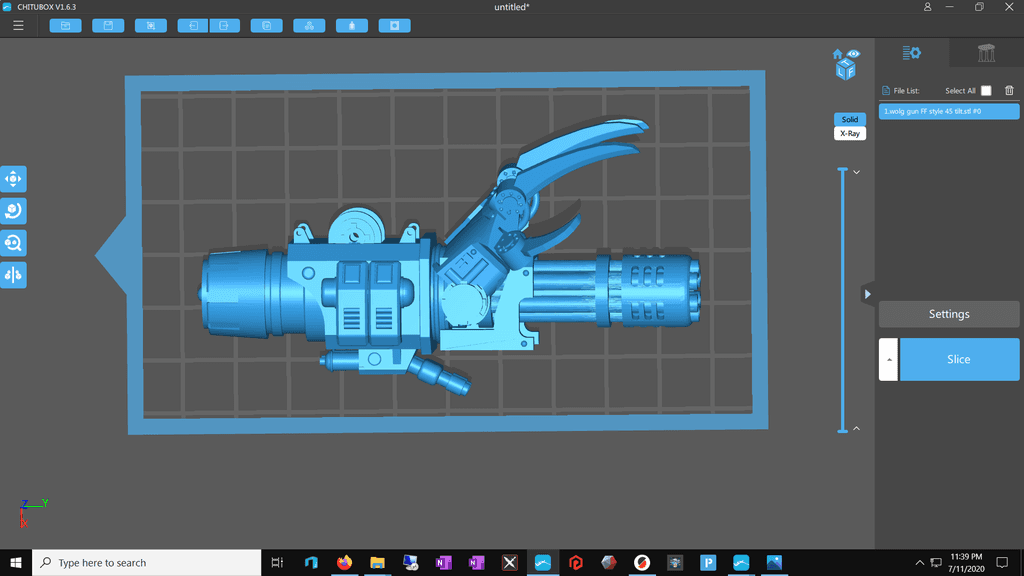Adjust the vertical preview slider
Viewport: 1024px width, 576px height.
840,300
